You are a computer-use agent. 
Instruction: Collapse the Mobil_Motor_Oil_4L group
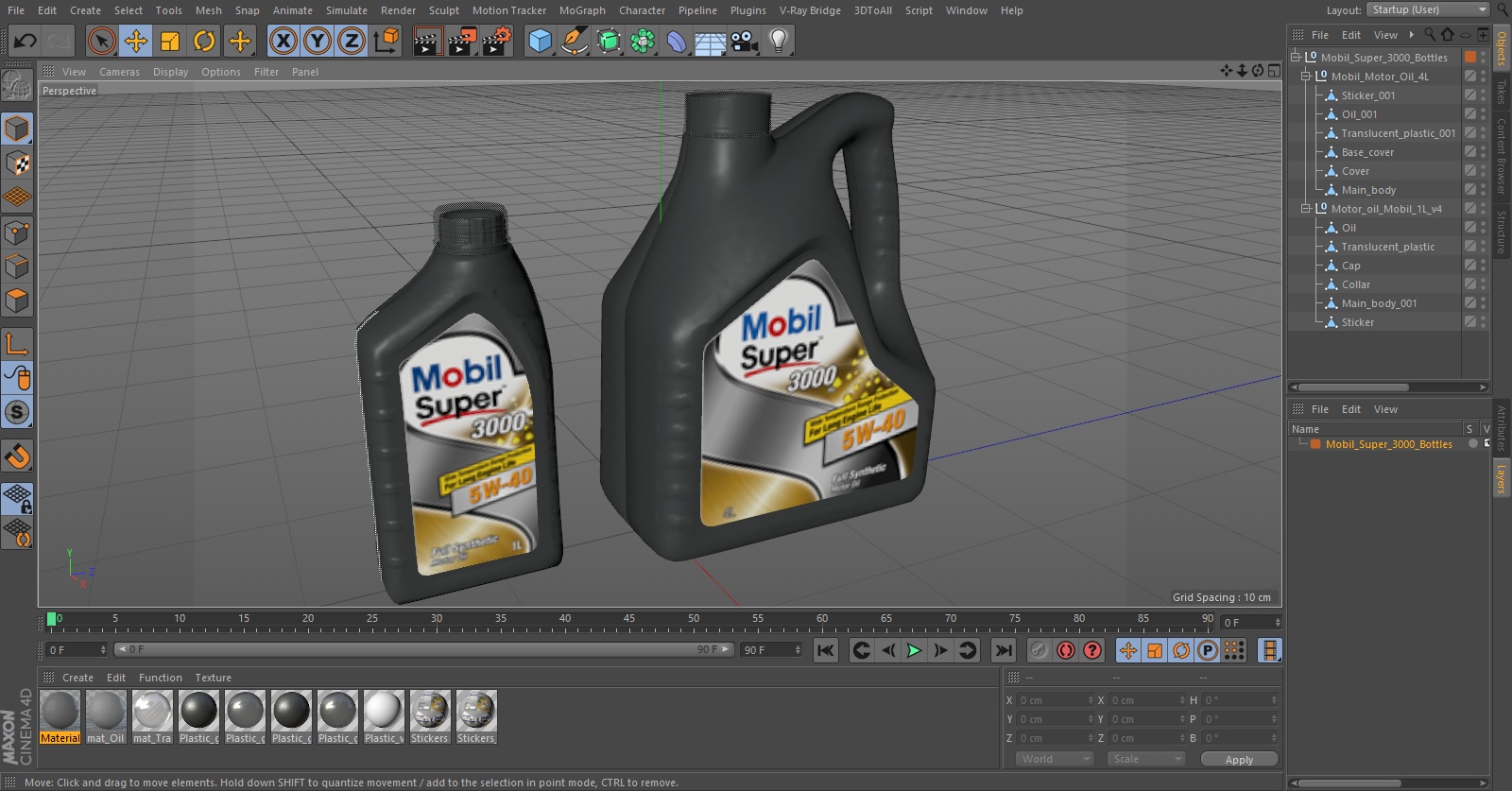tap(1306, 76)
